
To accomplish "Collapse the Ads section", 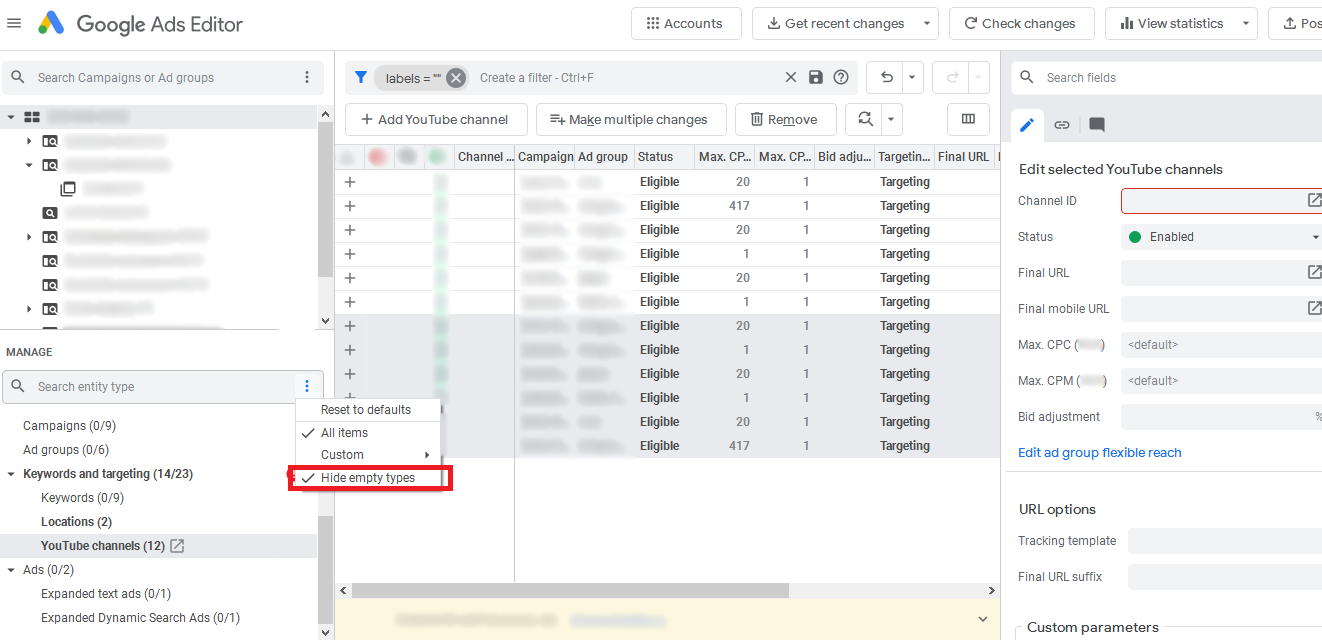I will point(11,570).
